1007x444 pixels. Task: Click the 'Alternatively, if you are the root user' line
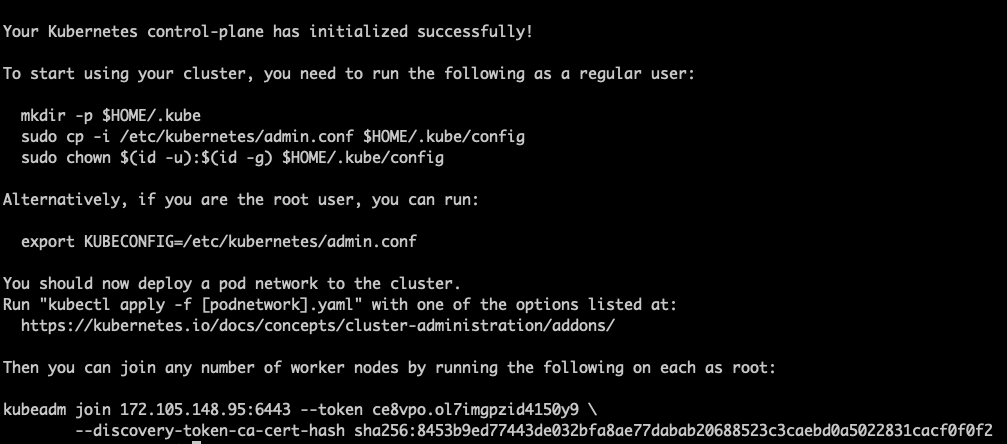pyautogui.click(x=241, y=199)
